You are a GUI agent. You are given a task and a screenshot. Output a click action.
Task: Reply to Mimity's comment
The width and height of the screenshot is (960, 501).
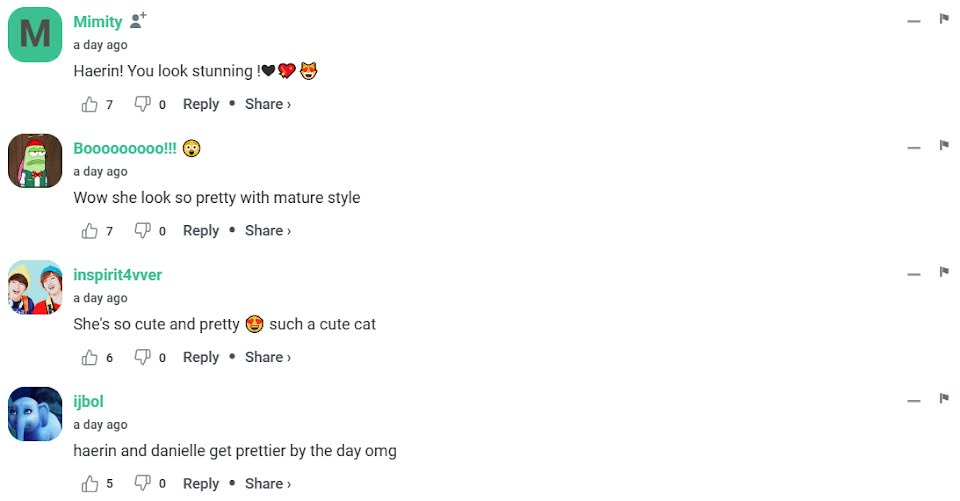(x=200, y=104)
